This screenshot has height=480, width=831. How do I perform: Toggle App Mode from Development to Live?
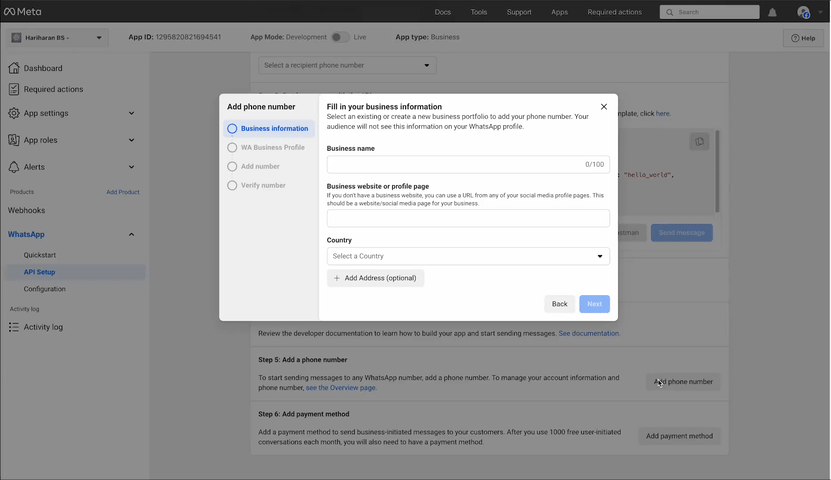click(x=340, y=37)
